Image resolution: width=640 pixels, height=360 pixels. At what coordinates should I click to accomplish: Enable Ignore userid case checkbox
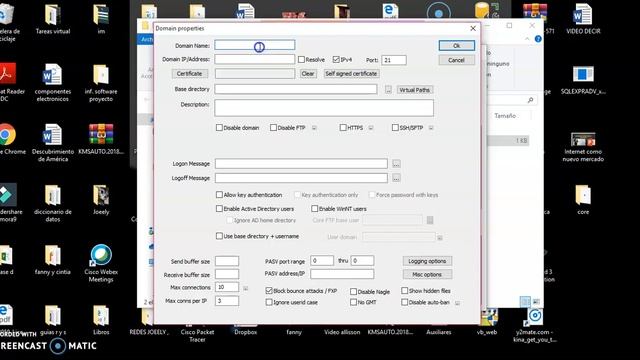(x=269, y=302)
